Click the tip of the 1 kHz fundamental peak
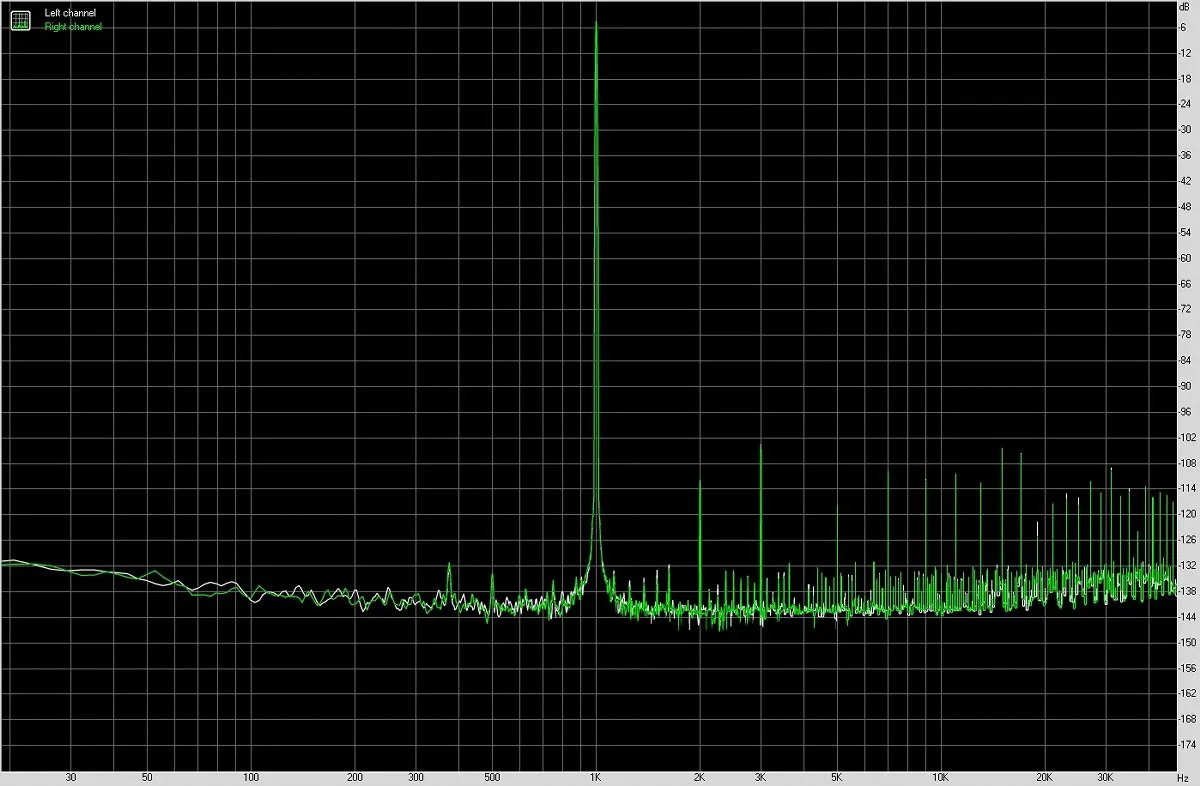This screenshot has height=786, width=1200. (x=596, y=23)
